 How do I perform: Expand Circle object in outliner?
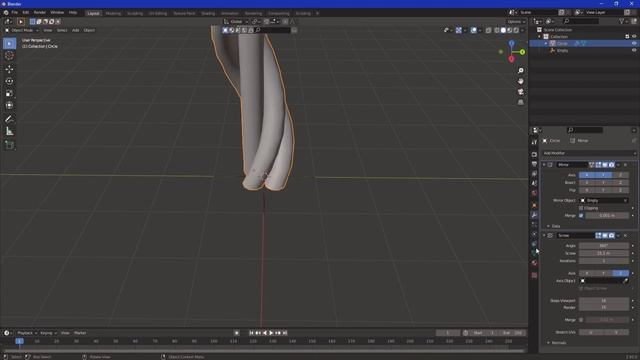tap(546, 43)
